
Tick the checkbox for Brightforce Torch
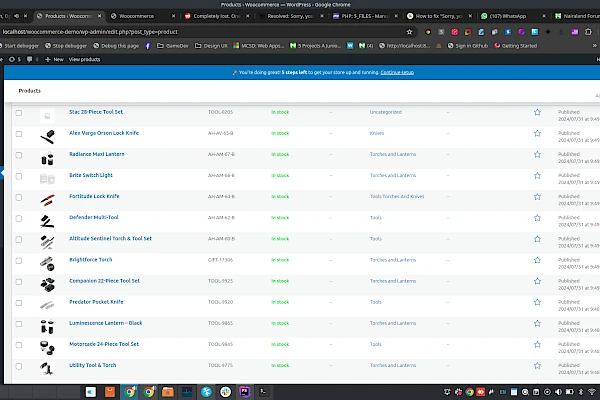18,260
